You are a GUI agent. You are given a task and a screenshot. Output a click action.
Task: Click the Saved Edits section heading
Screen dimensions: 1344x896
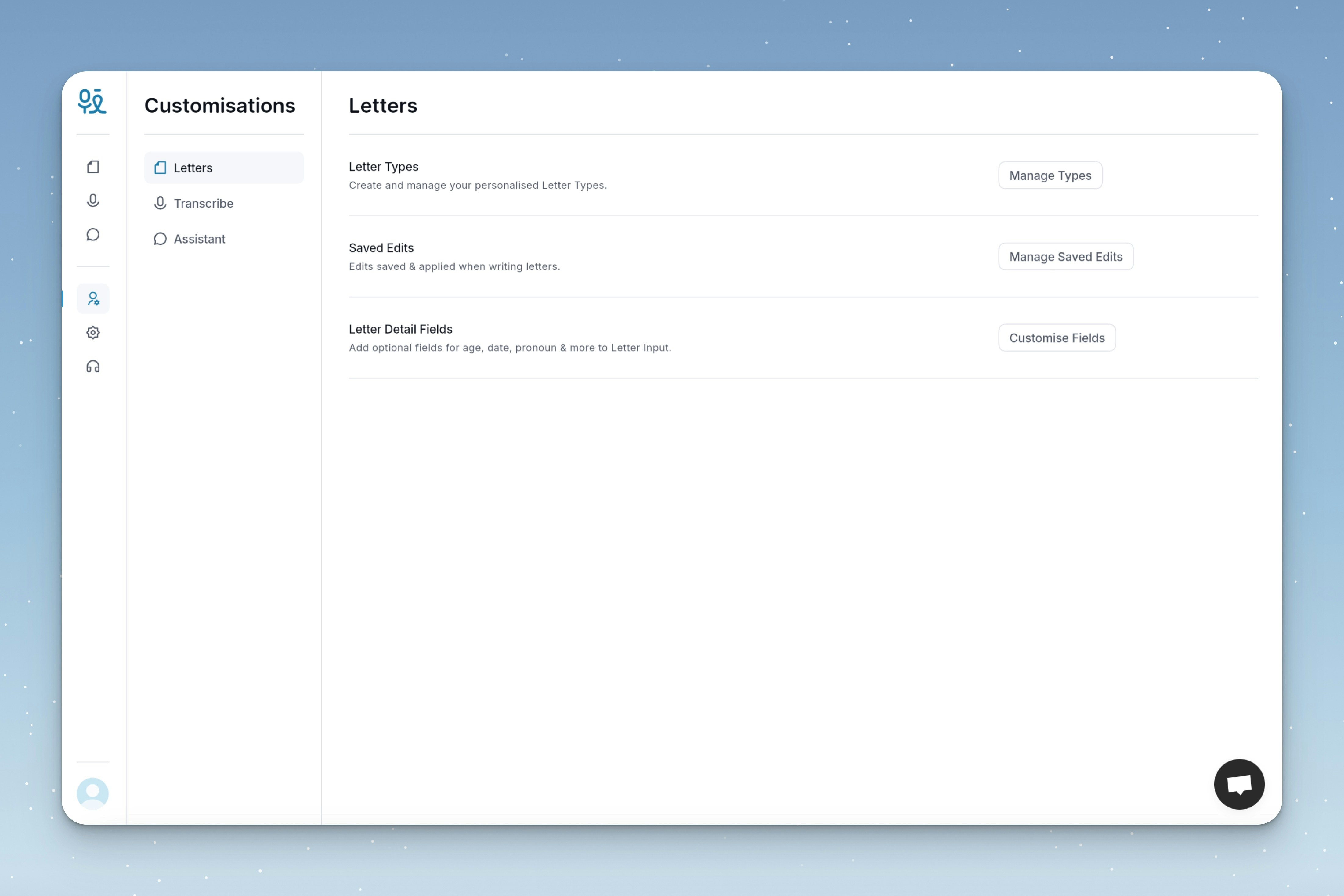click(x=381, y=248)
